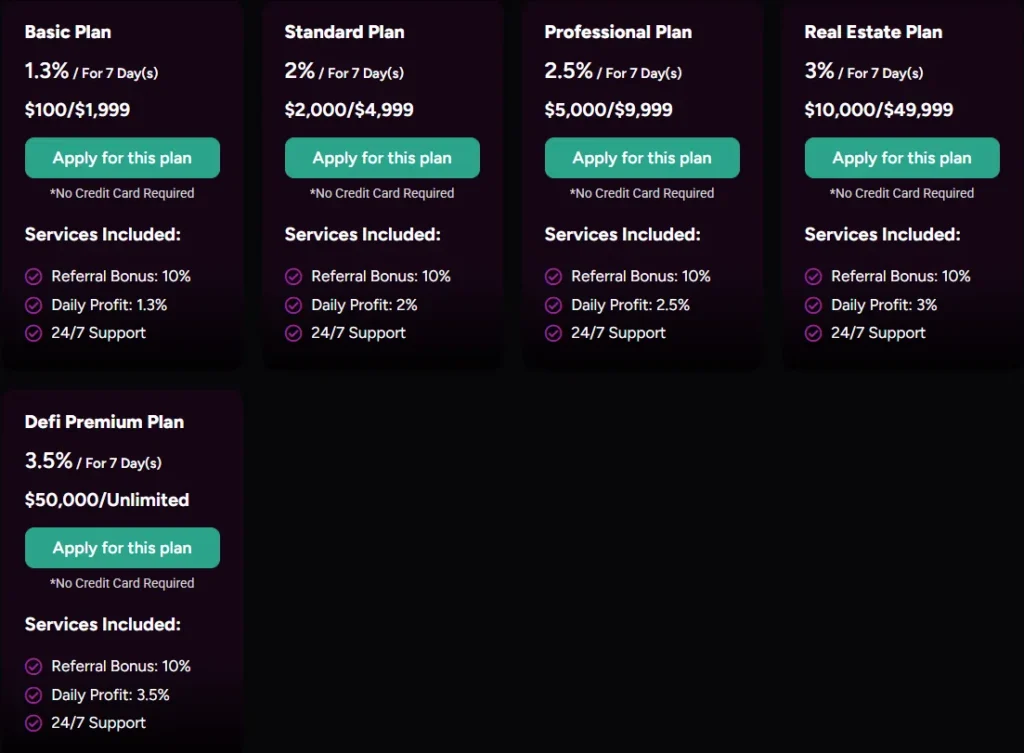Click the 24/7 Support checkmark icon on Professional Plan
The image size is (1024, 753).
tap(553, 333)
